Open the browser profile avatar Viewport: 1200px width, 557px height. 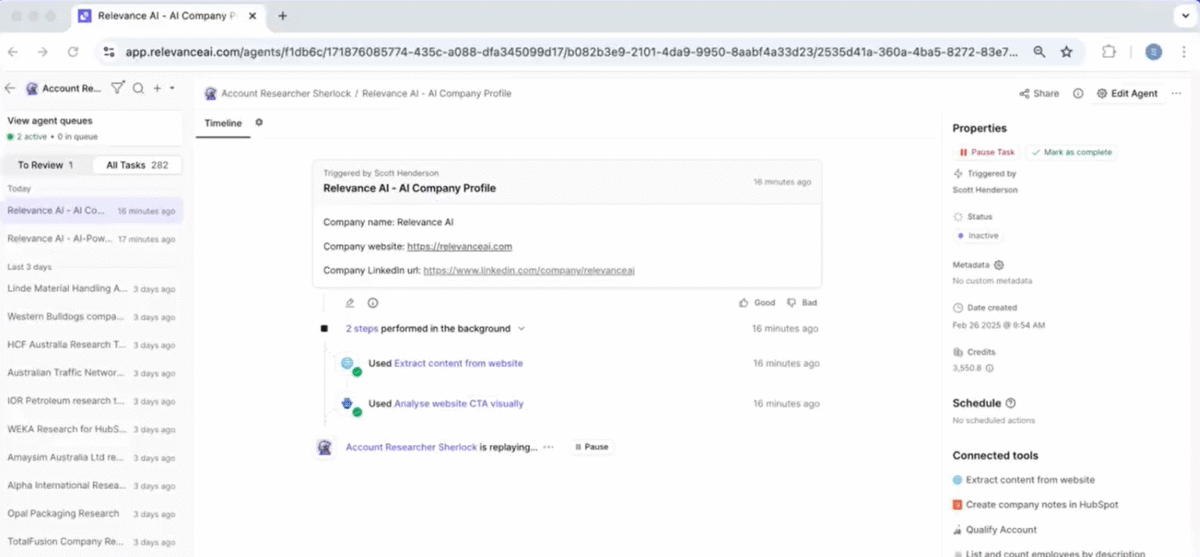[1154, 52]
